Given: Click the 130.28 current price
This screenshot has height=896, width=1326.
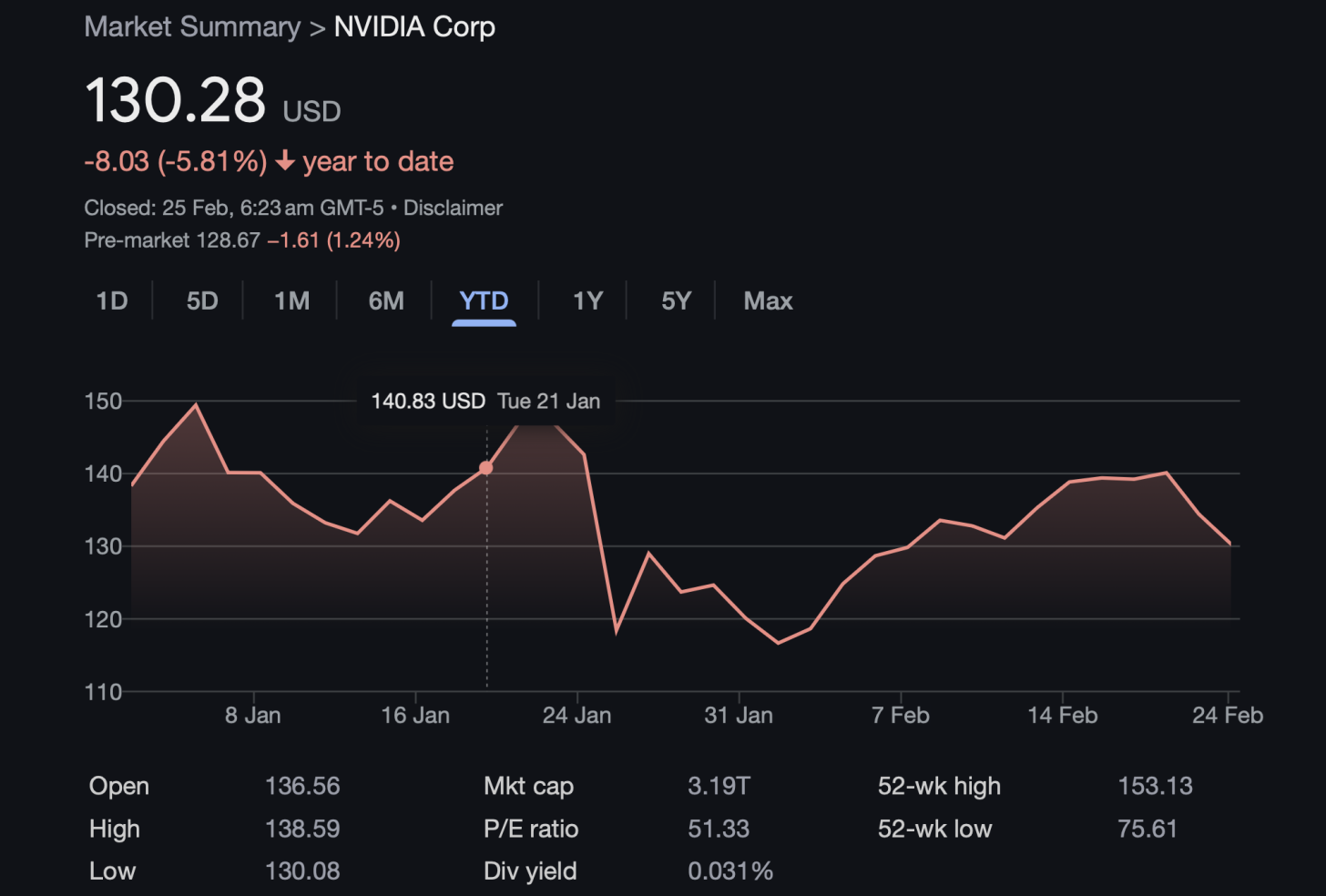Looking at the screenshot, I should pos(175,100).
